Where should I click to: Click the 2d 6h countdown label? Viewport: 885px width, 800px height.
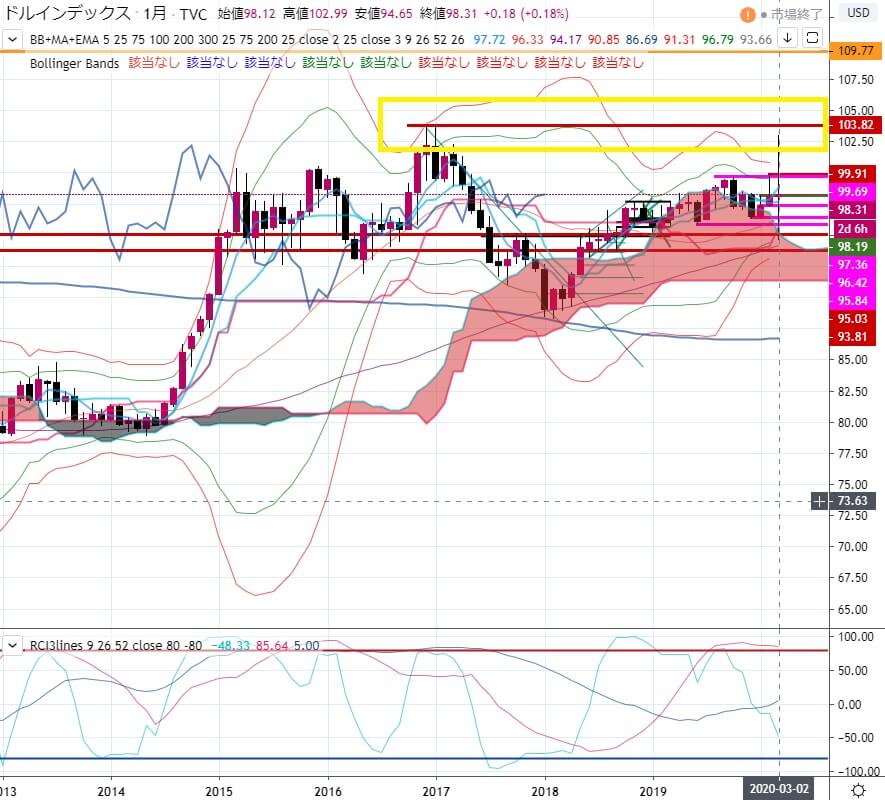[852, 228]
